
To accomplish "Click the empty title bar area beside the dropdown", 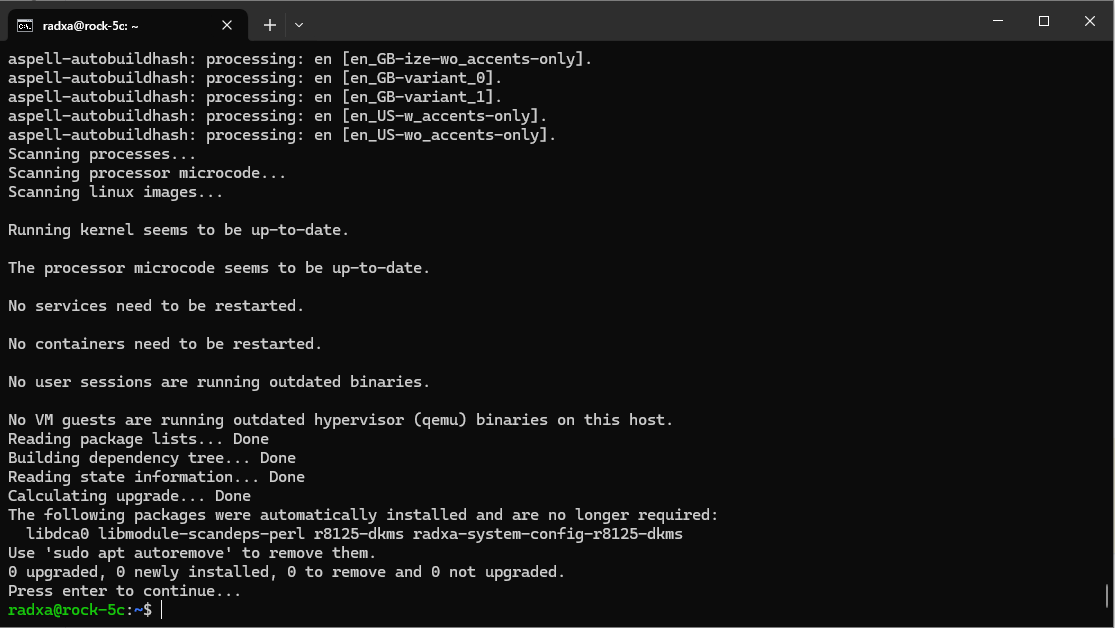I will tap(640, 21).
